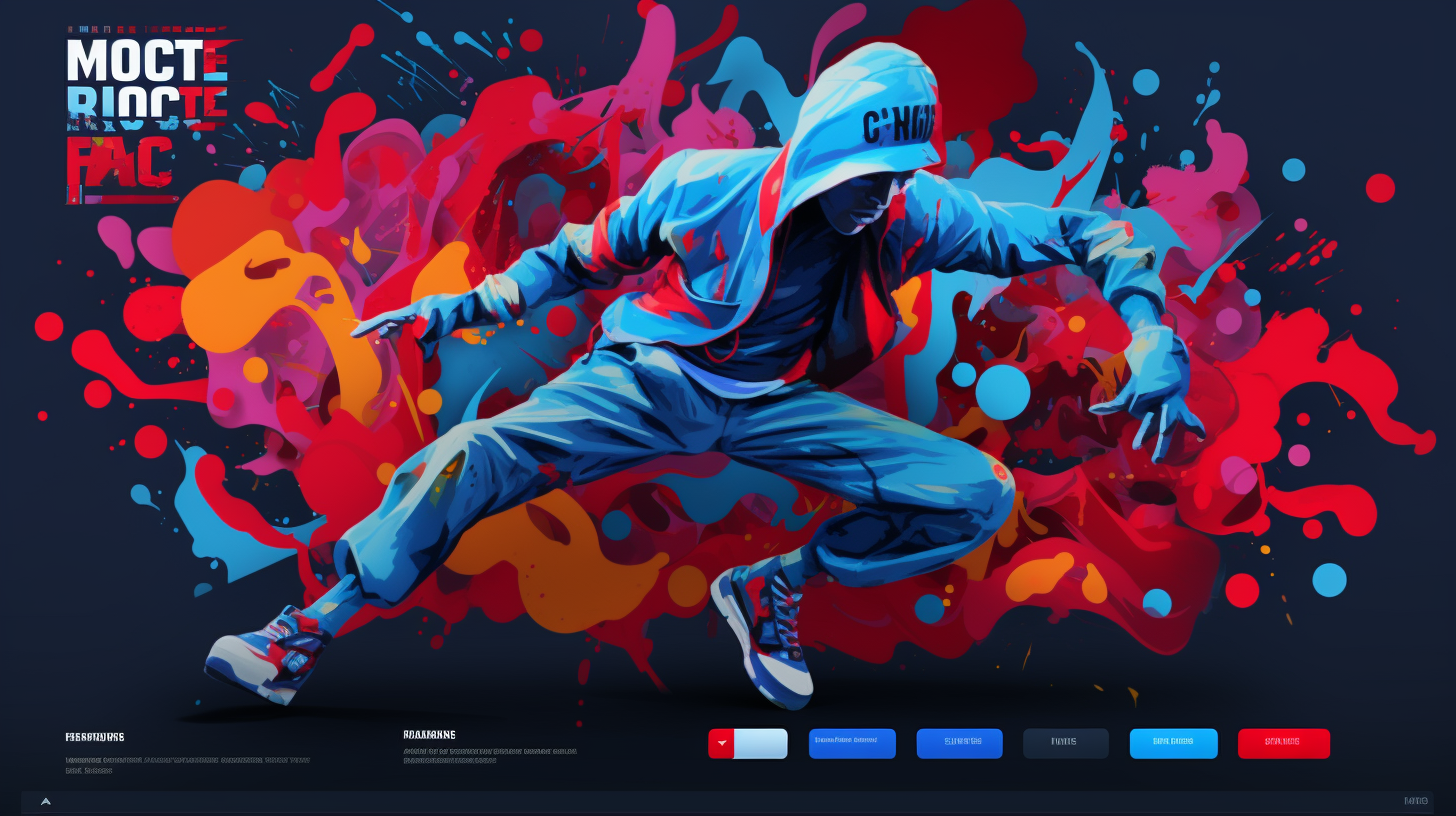Click the up-arrow icon in the bottom bar
This screenshot has height=816, width=1456.
pyautogui.click(x=45, y=801)
